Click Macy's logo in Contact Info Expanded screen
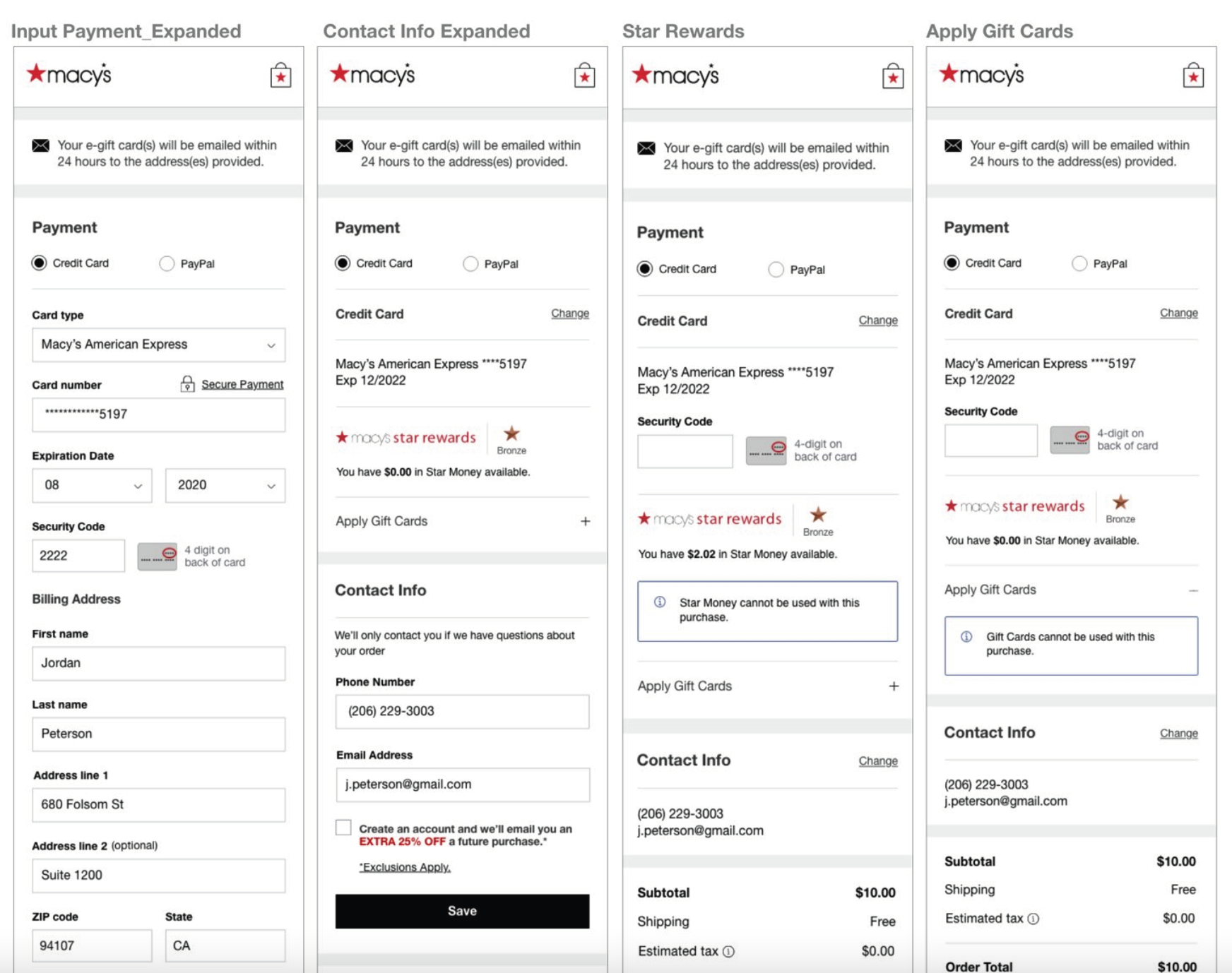 pos(372,74)
